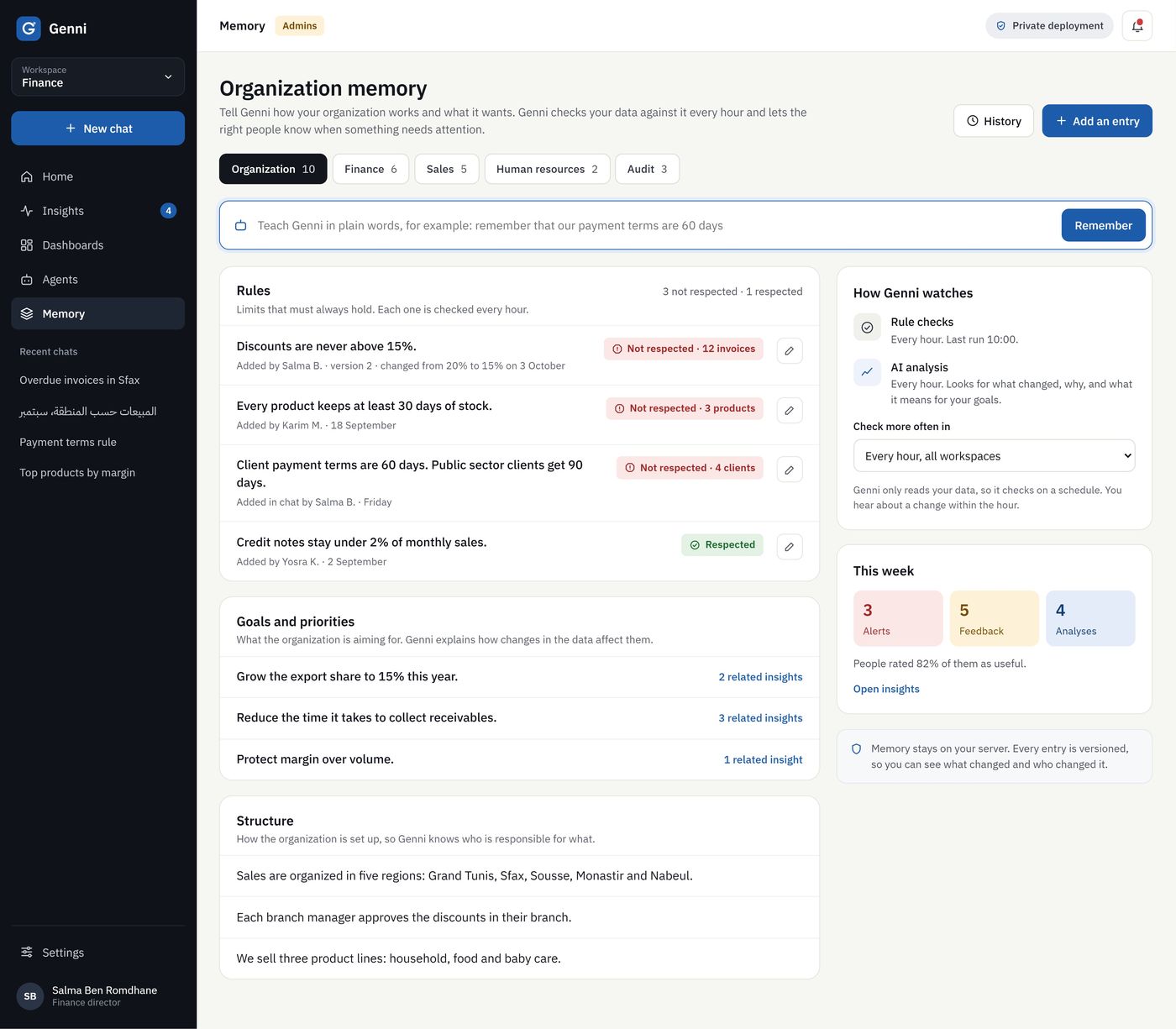The width and height of the screenshot is (1176, 1029).
Task: Edit the discounts never above 15% rule
Action: 790,351
